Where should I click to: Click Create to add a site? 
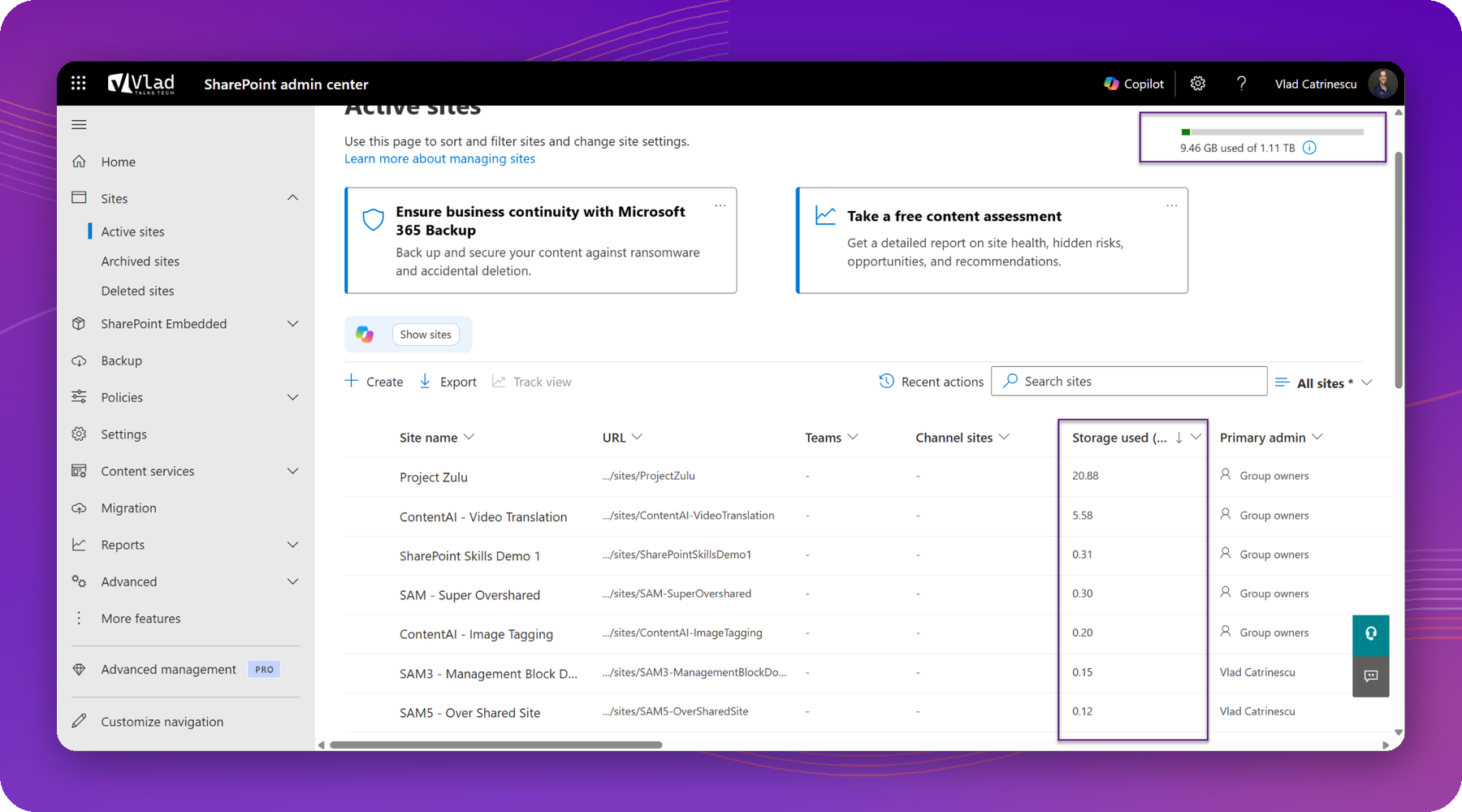point(374,382)
